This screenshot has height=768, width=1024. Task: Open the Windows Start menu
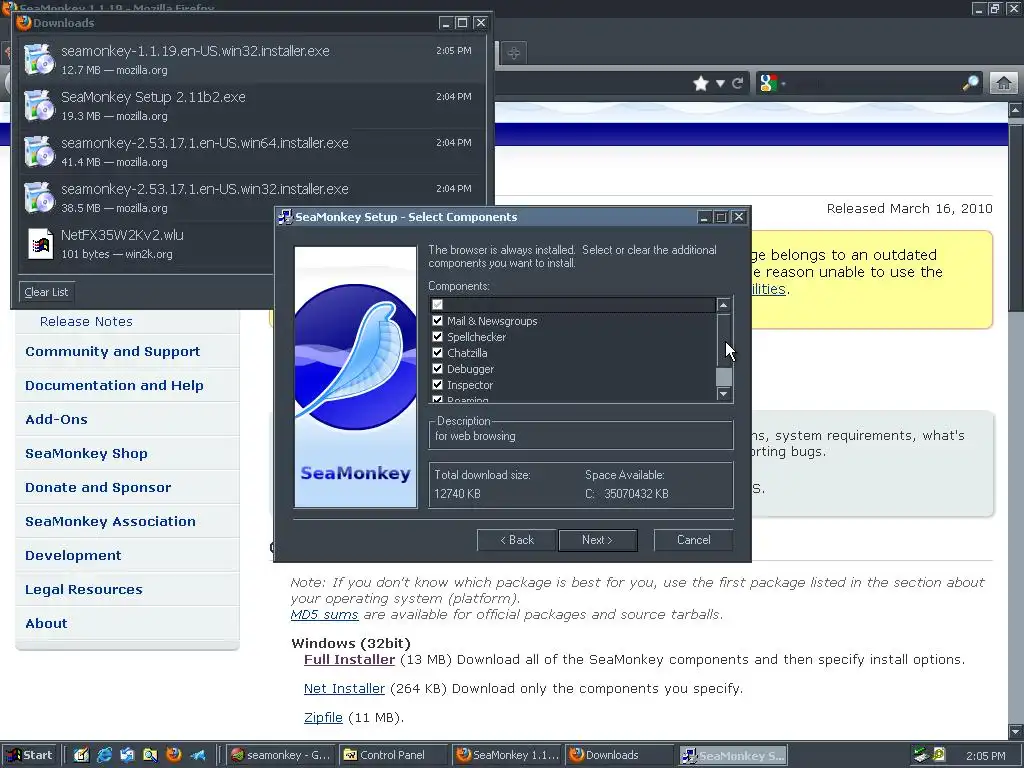(29, 755)
